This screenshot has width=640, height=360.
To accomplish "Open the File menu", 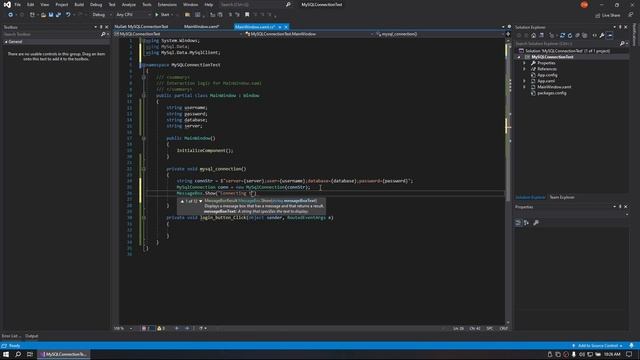I will tap(18, 4).
